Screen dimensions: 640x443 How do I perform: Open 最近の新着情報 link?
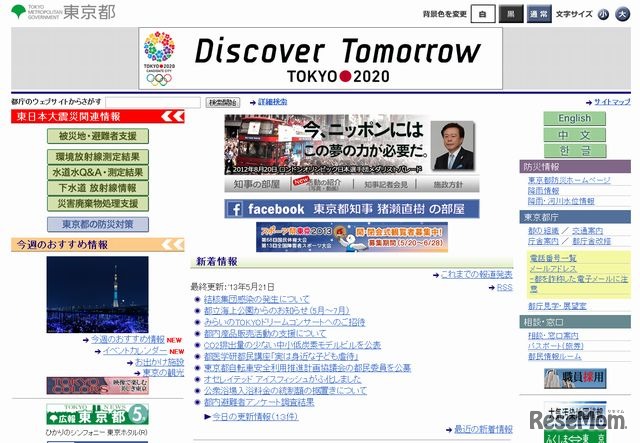pyautogui.click(x=483, y=429)
